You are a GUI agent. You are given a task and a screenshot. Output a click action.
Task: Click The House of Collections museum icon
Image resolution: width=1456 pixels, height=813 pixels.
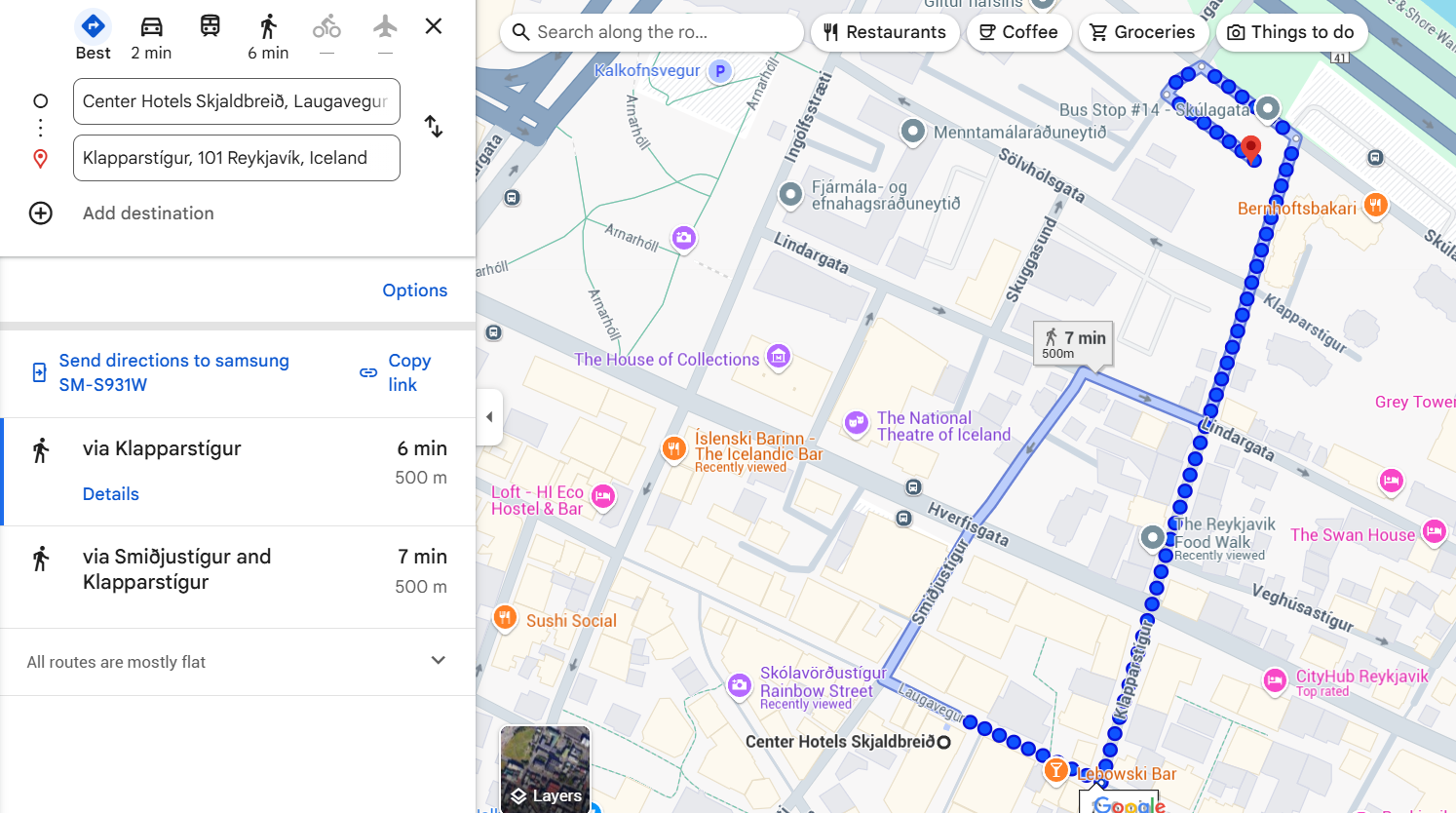pos(778,357)
